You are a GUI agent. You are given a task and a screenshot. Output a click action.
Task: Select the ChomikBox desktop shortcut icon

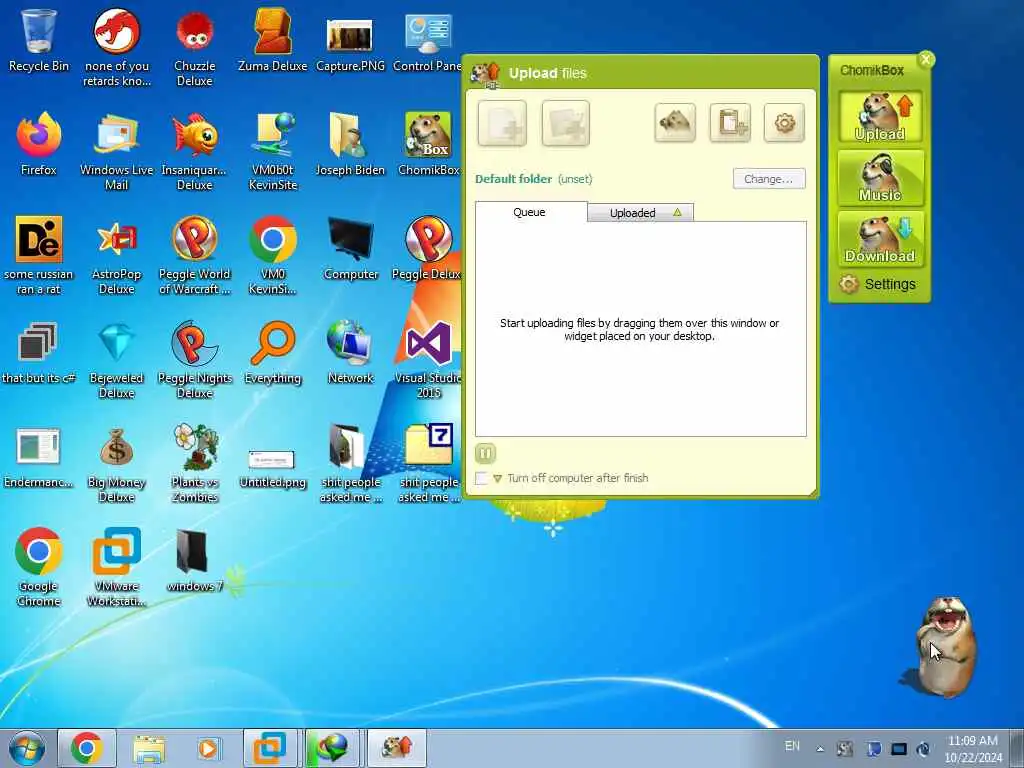[428, 144]
